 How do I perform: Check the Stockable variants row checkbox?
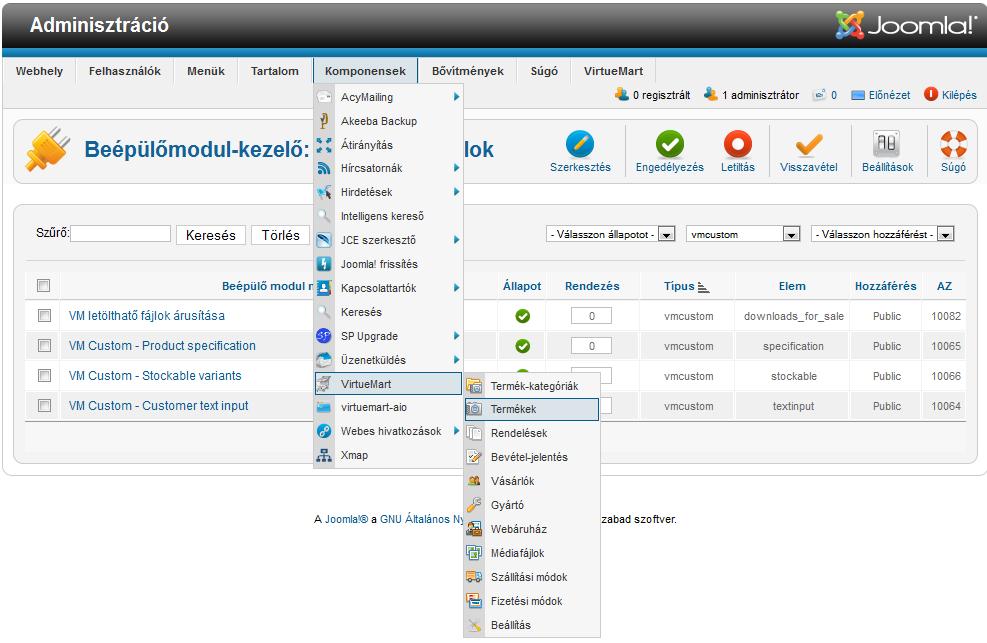click(x=44, y=376)
